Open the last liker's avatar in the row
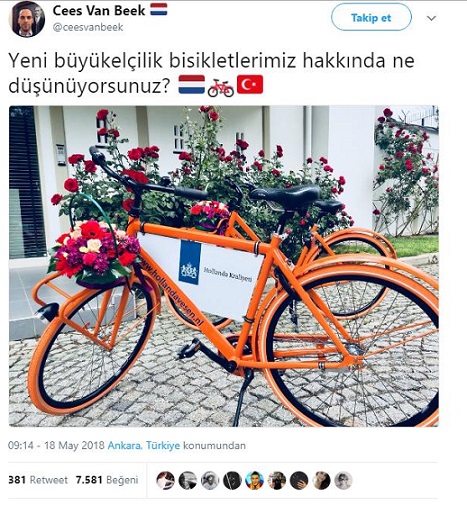467x505 pixels. pyautogui.click(x=343, y=480)
